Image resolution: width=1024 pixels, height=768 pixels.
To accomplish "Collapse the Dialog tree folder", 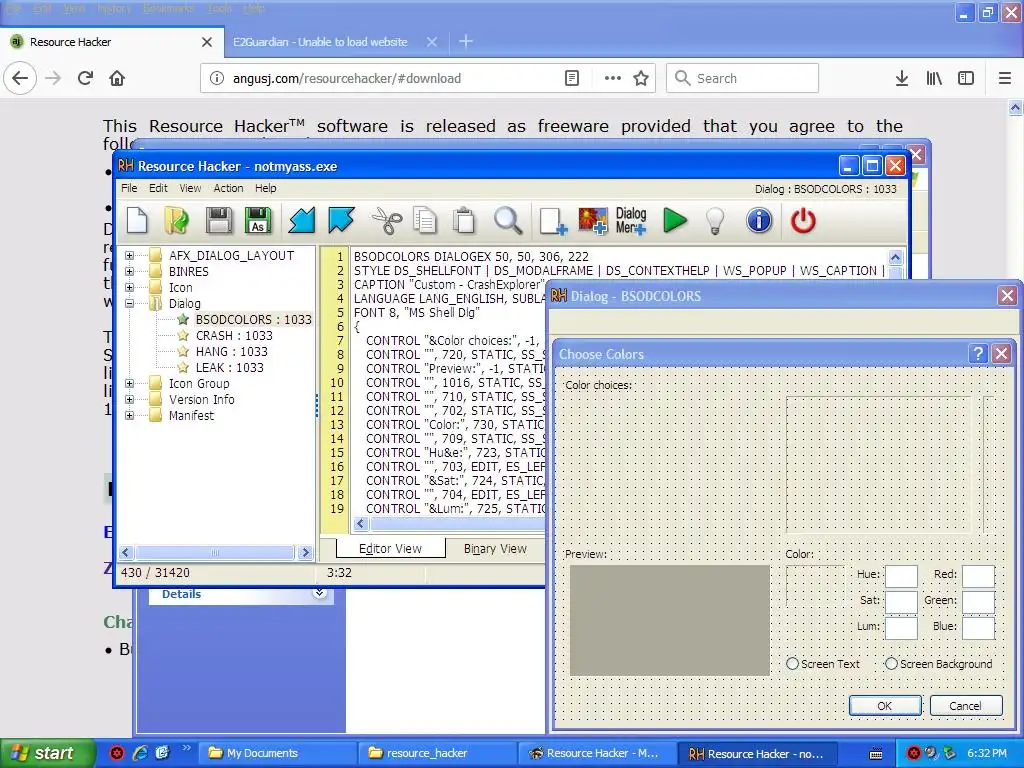I will click(x=129, y=303).
